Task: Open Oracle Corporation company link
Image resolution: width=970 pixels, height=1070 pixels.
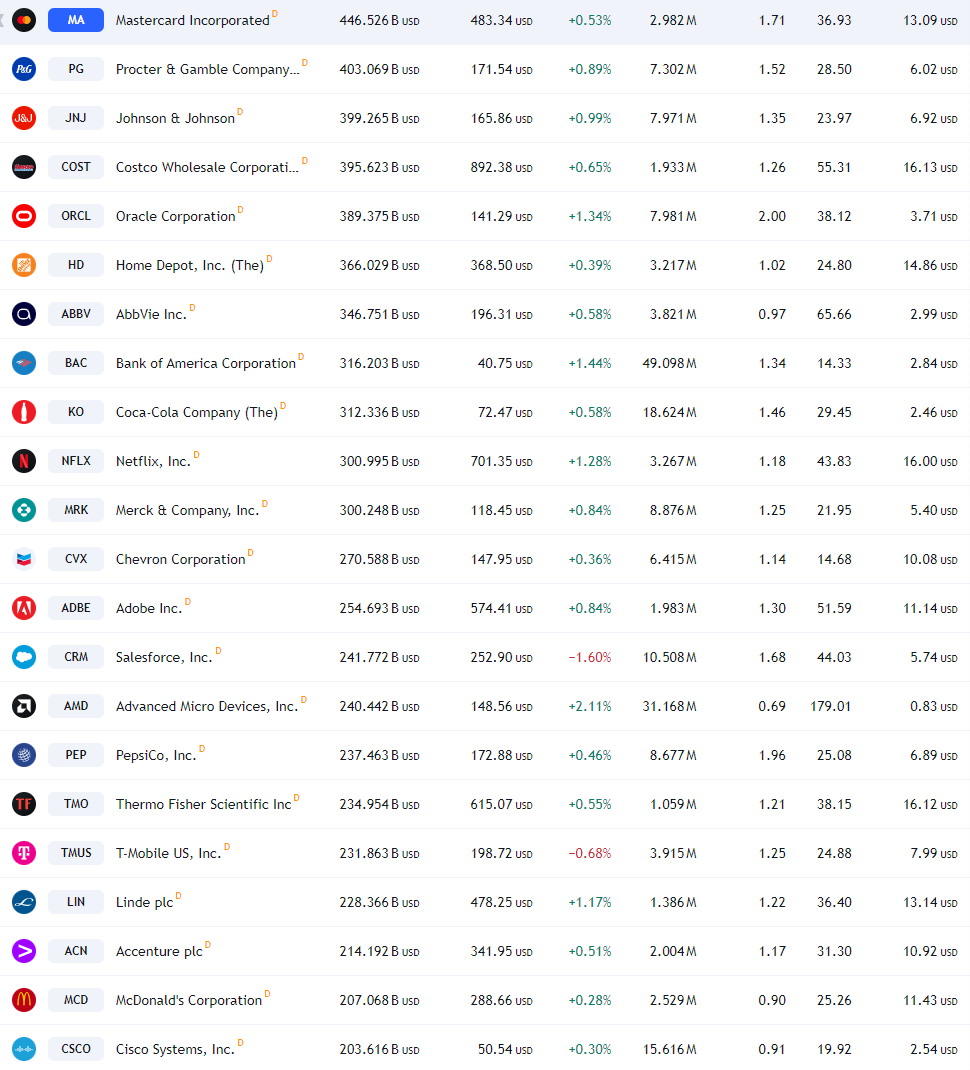Action: point(175,216)
